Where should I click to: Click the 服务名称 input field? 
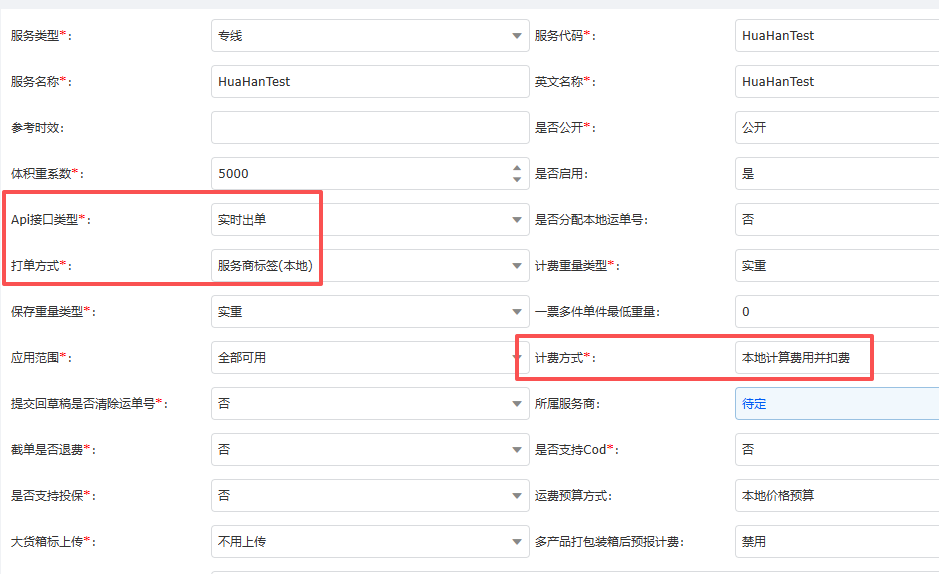[369, 82]
